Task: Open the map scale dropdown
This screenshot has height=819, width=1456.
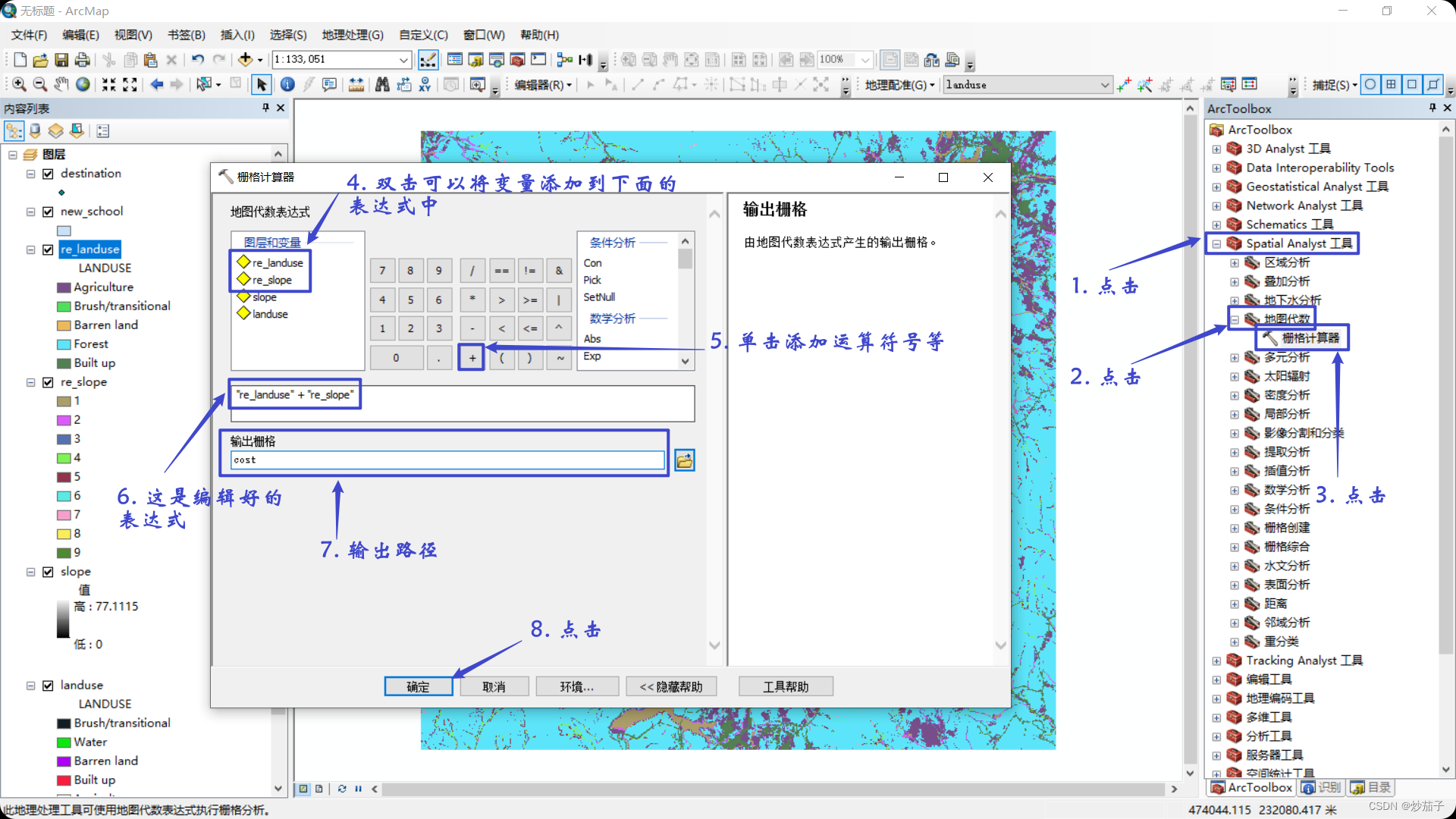Action: 403,60
